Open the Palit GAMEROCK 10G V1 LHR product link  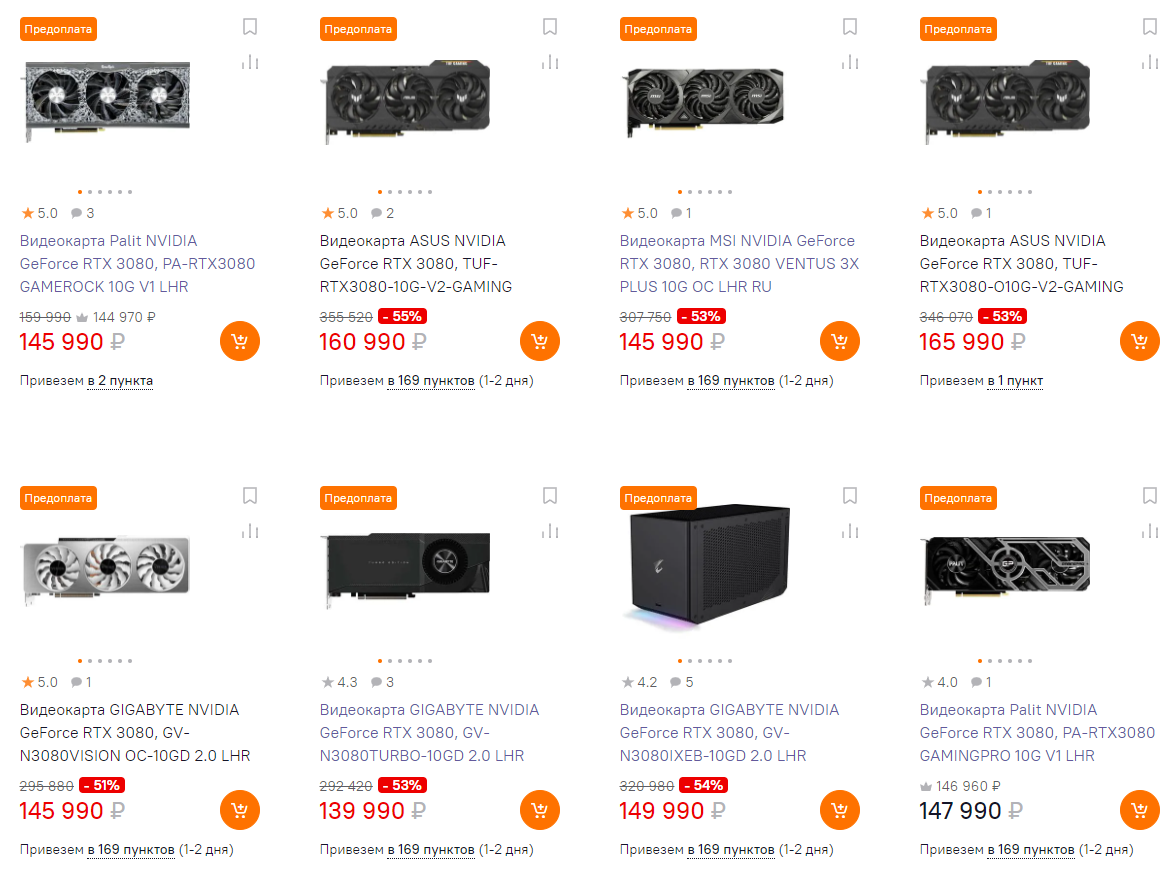[x=137, y=264]
